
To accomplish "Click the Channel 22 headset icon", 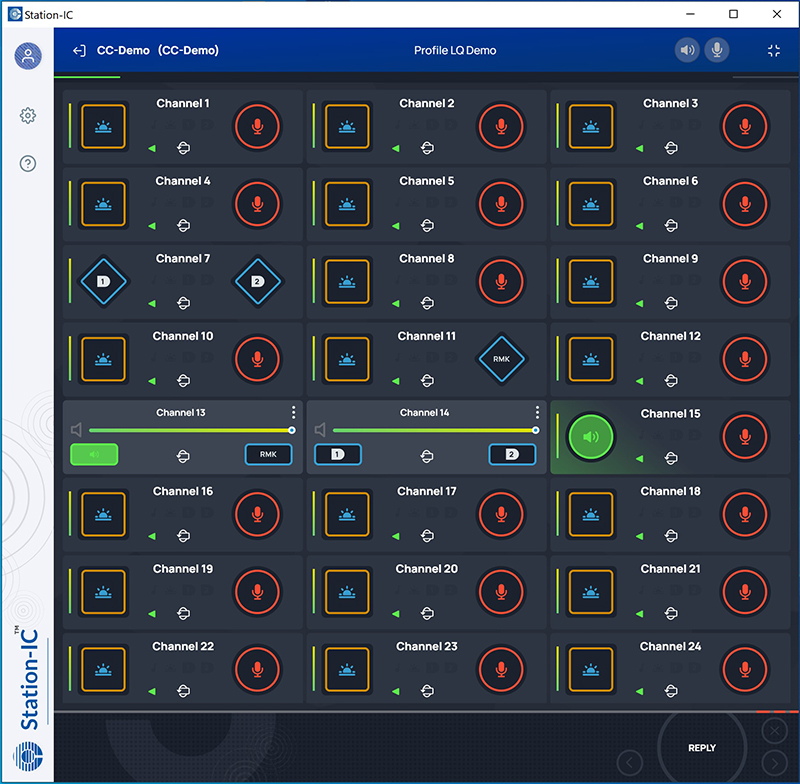I will coord(184,691).
